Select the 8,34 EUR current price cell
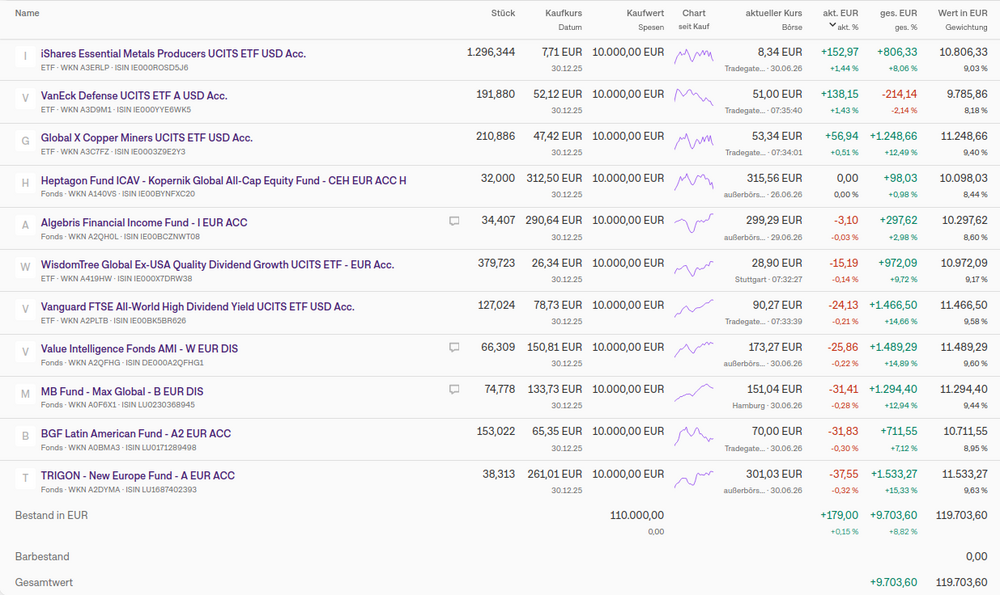1000x595 pixels. point(779,52)
